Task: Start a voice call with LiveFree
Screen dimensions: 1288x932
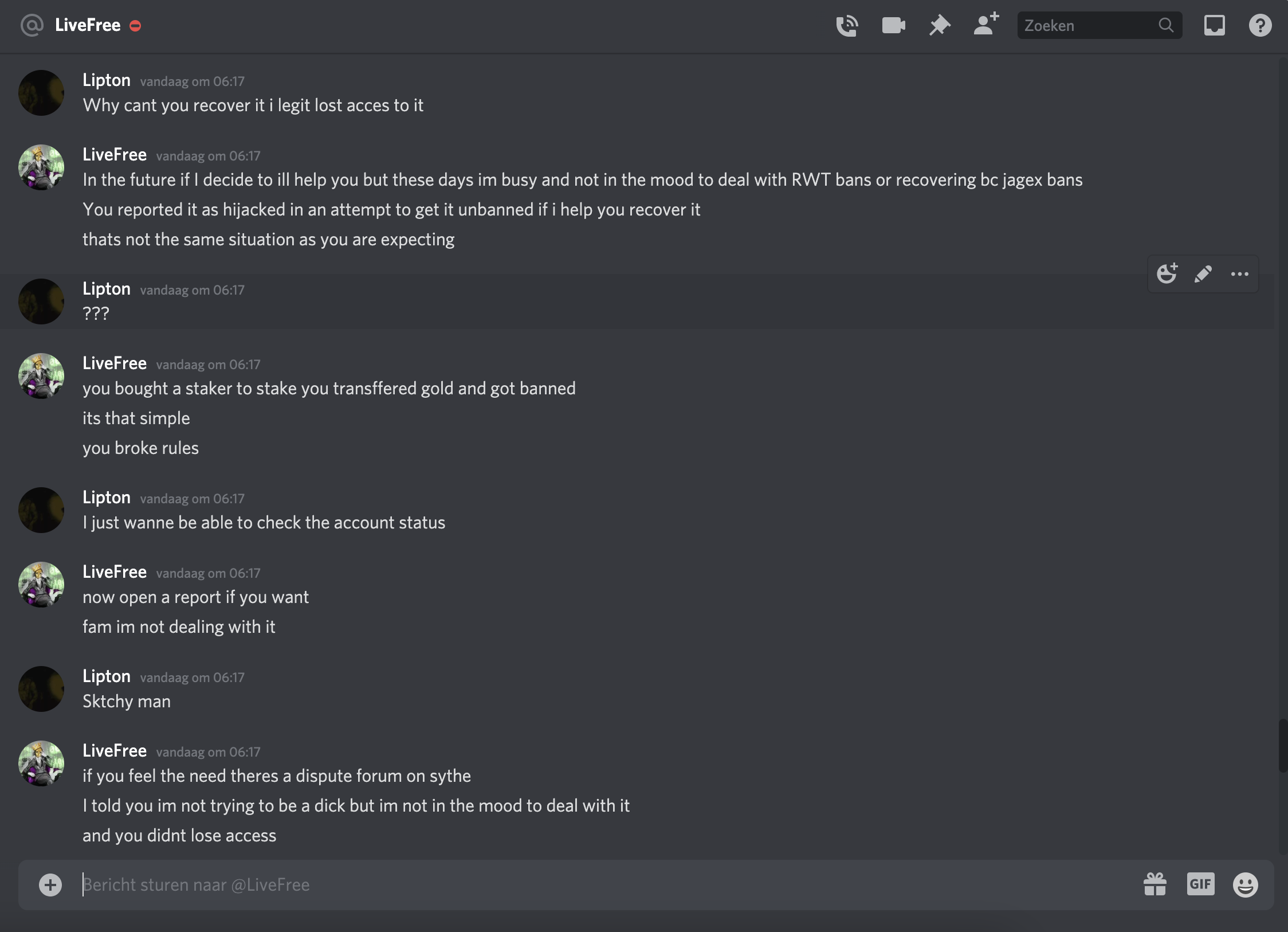Action: pos(847,26)
